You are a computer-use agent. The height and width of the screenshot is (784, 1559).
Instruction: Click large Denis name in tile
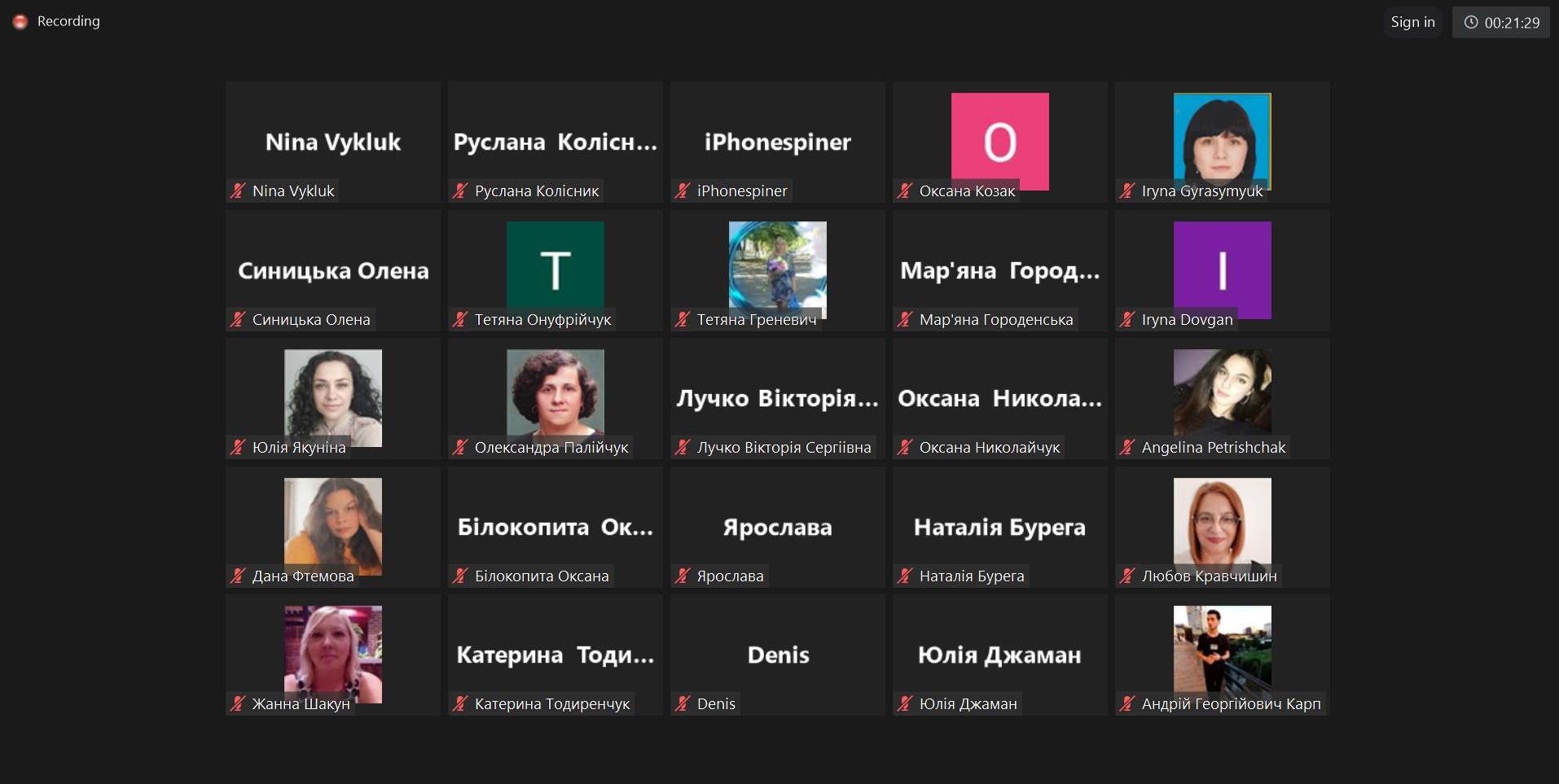[778, 655]
